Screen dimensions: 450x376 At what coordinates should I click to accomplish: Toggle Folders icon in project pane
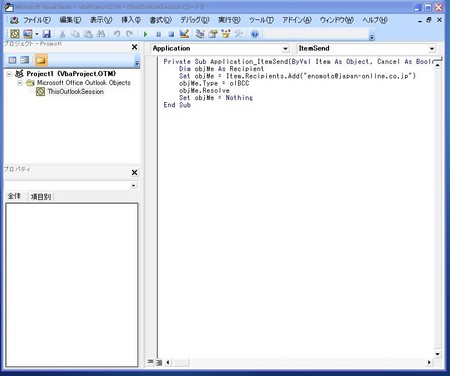point(41,60)
